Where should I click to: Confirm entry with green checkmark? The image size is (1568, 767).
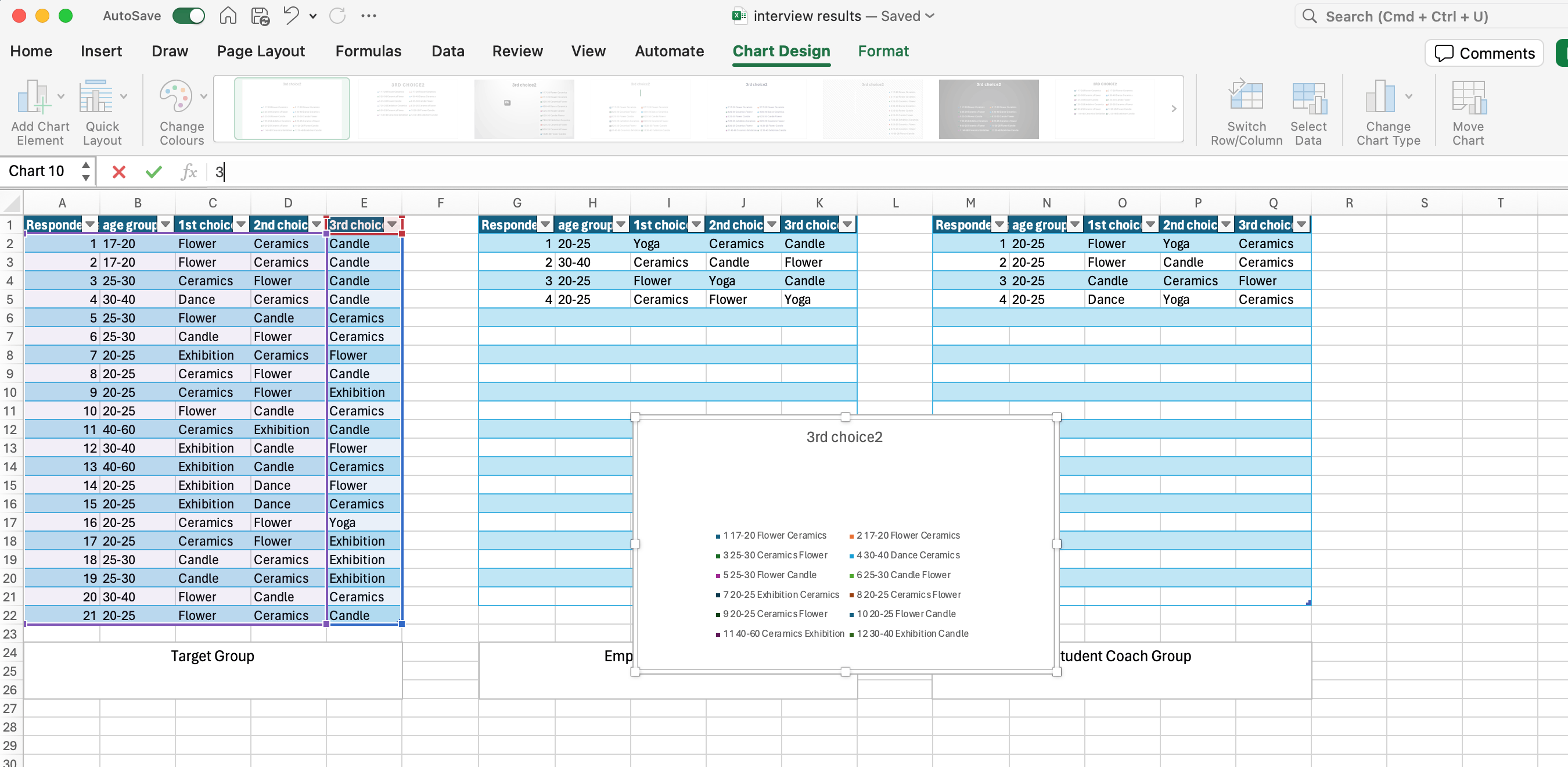[x=153, y=172]
